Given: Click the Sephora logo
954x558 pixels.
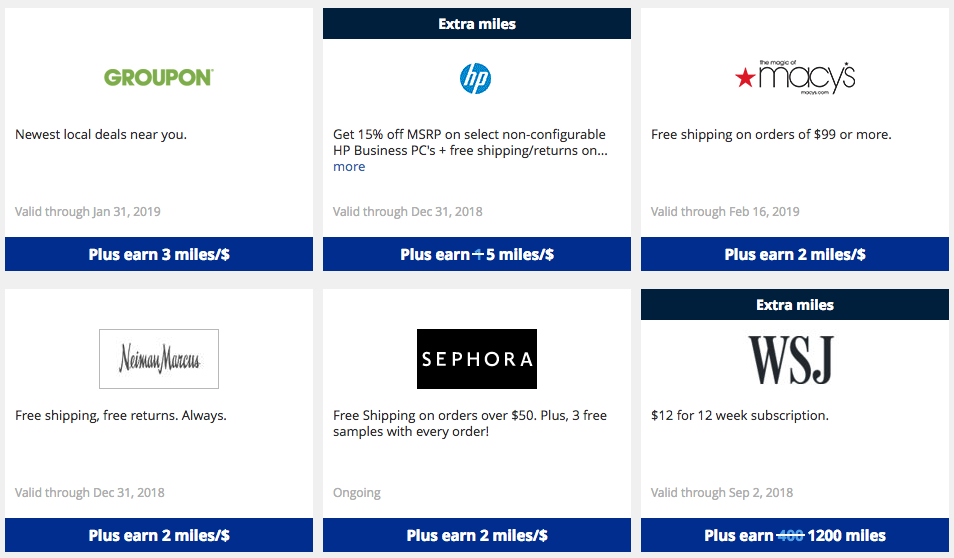Looking at the screenshot, I should 477,359.
